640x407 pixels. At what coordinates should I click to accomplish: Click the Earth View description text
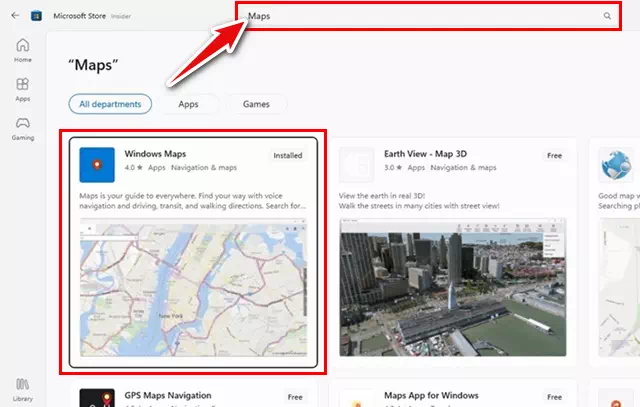point(419,201)
